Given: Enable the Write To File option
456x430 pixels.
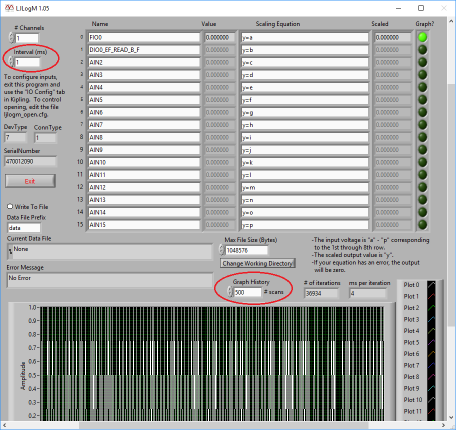Looking at the screenshot, I should pos(10,207).
